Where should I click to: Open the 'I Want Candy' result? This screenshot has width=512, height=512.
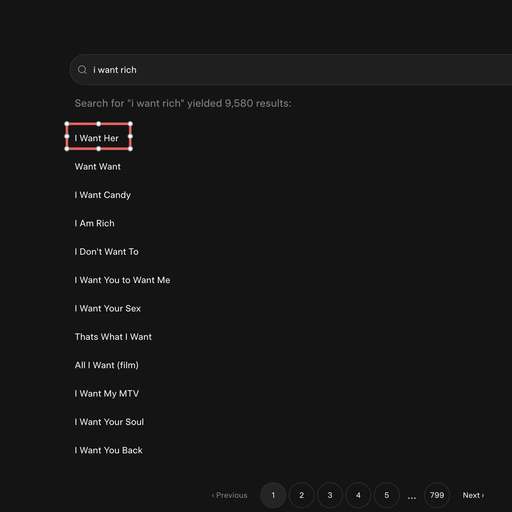[x=102, y=195]
